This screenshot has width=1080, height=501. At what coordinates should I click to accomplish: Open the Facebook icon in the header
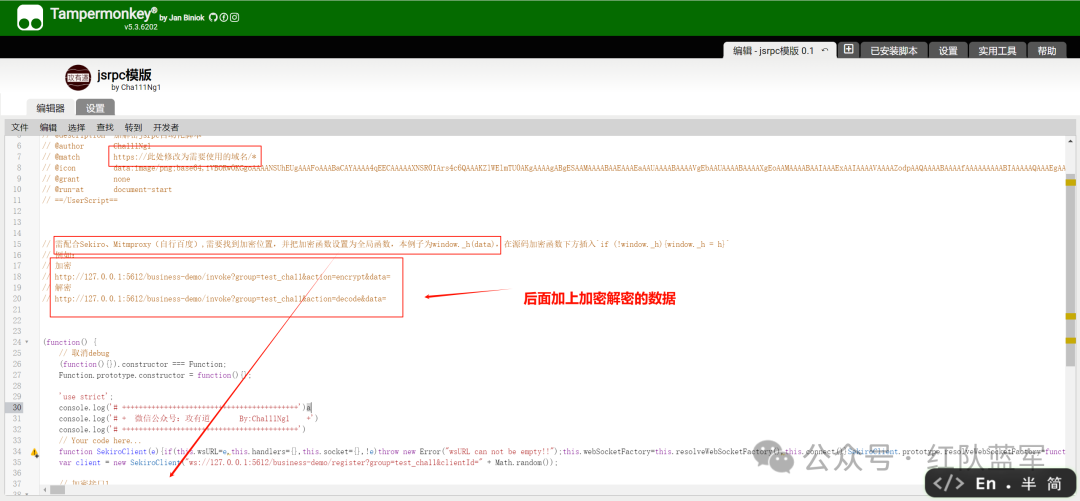(x=223, y=17)
